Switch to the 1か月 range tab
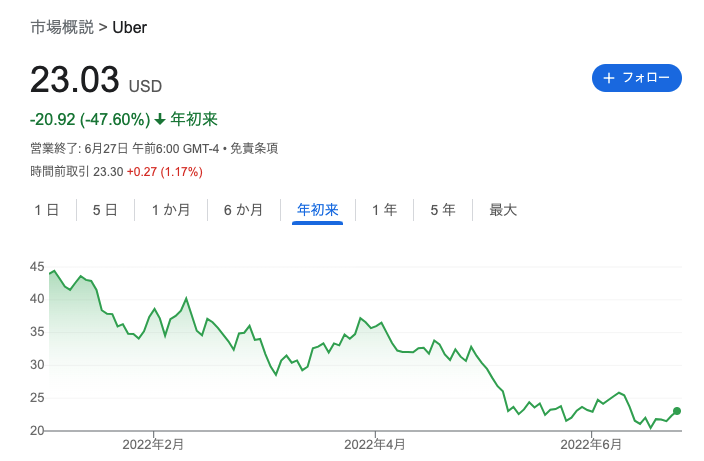This screenshot has height=461, width=704. coord(169,210)
